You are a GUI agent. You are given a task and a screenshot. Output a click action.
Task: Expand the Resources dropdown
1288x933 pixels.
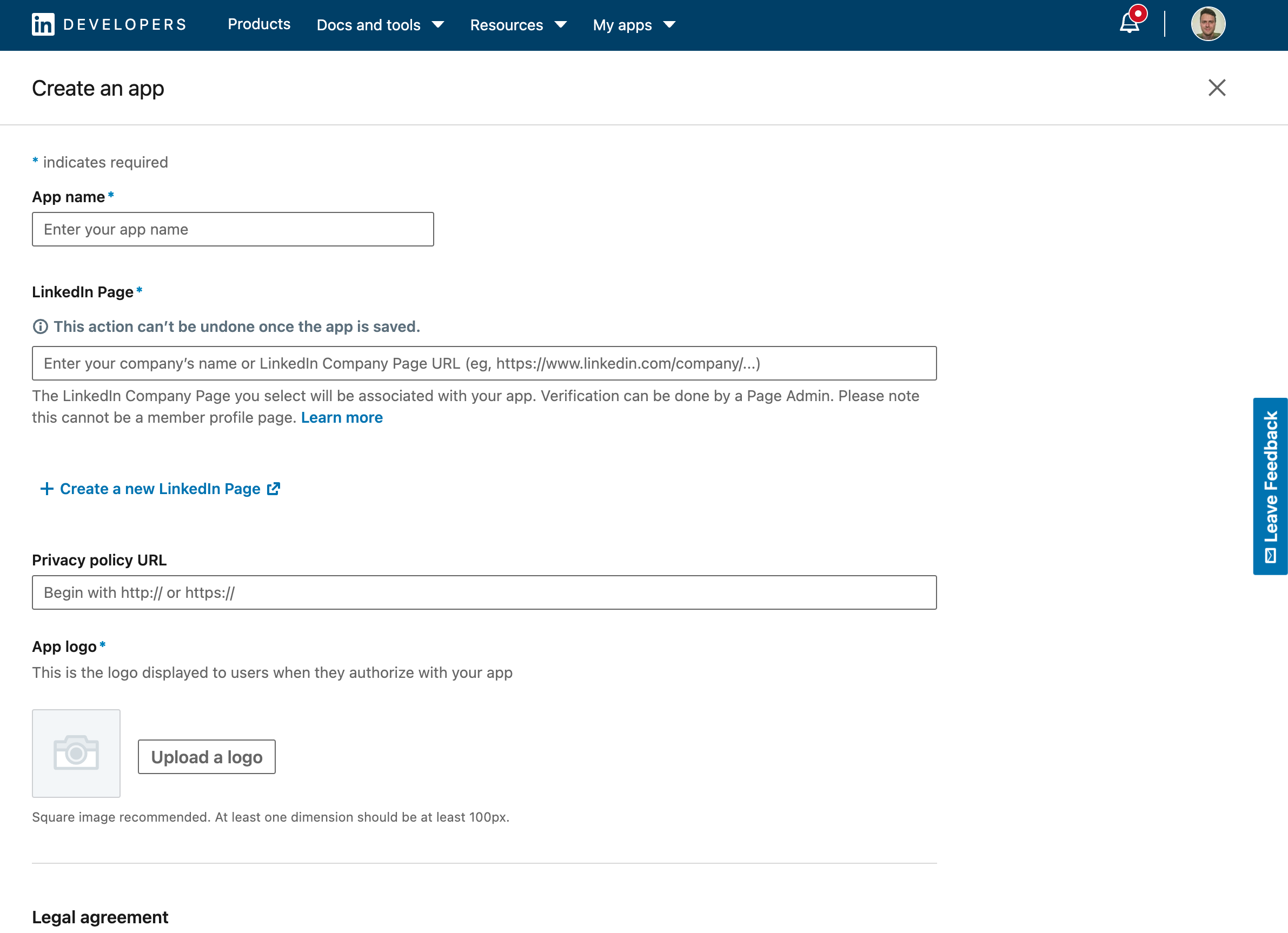point(518,25)
